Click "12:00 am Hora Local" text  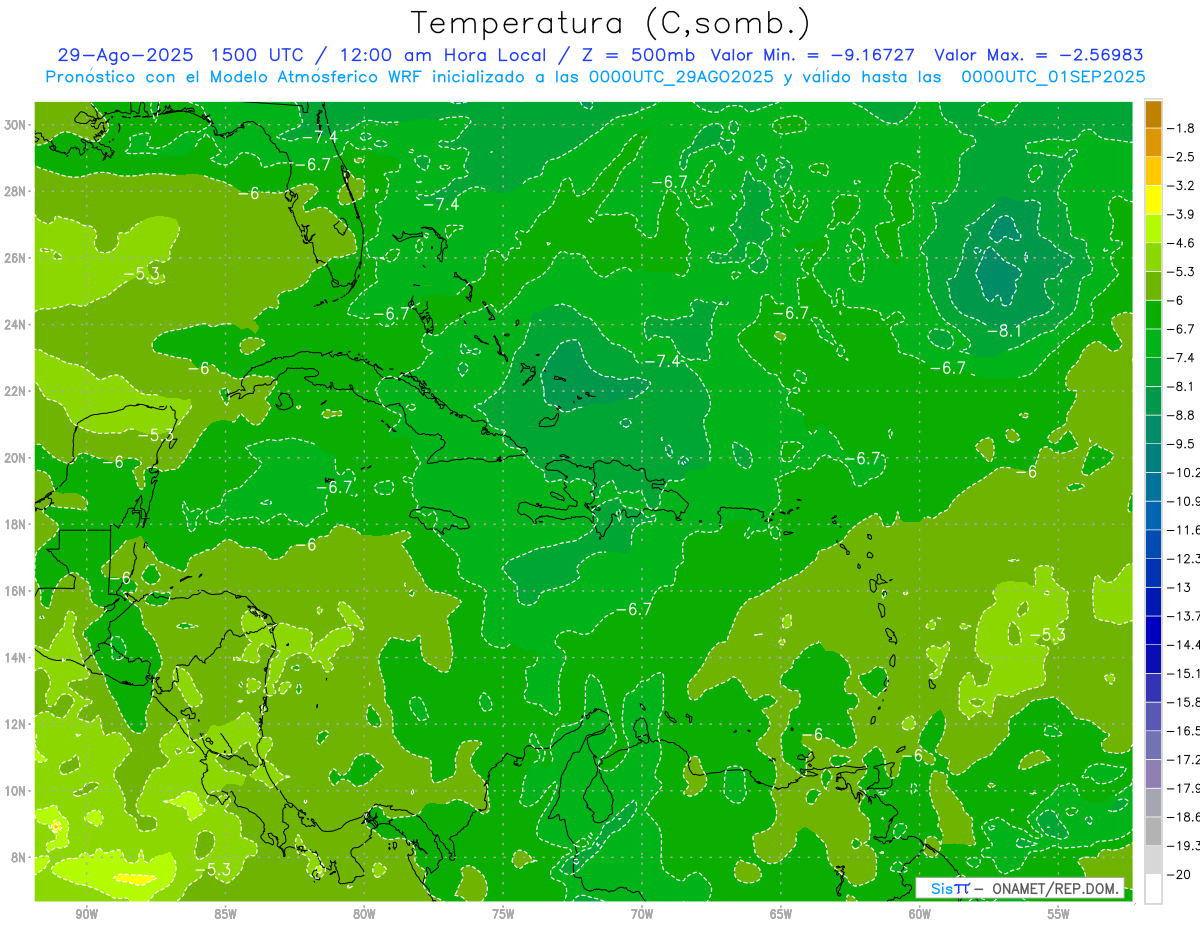pyautogui.click(x=440, y=55)
